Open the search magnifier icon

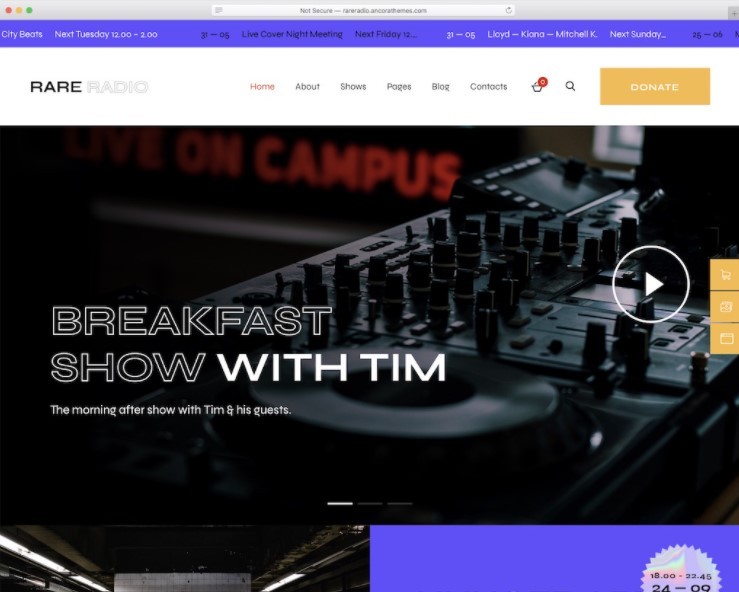coord(570,86)
